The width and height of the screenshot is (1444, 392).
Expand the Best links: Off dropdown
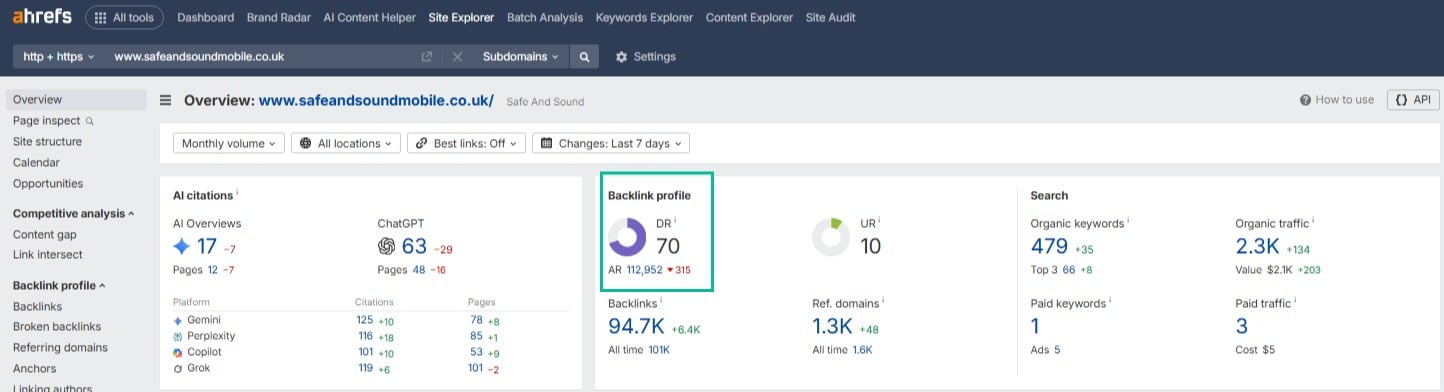[467, 143]
